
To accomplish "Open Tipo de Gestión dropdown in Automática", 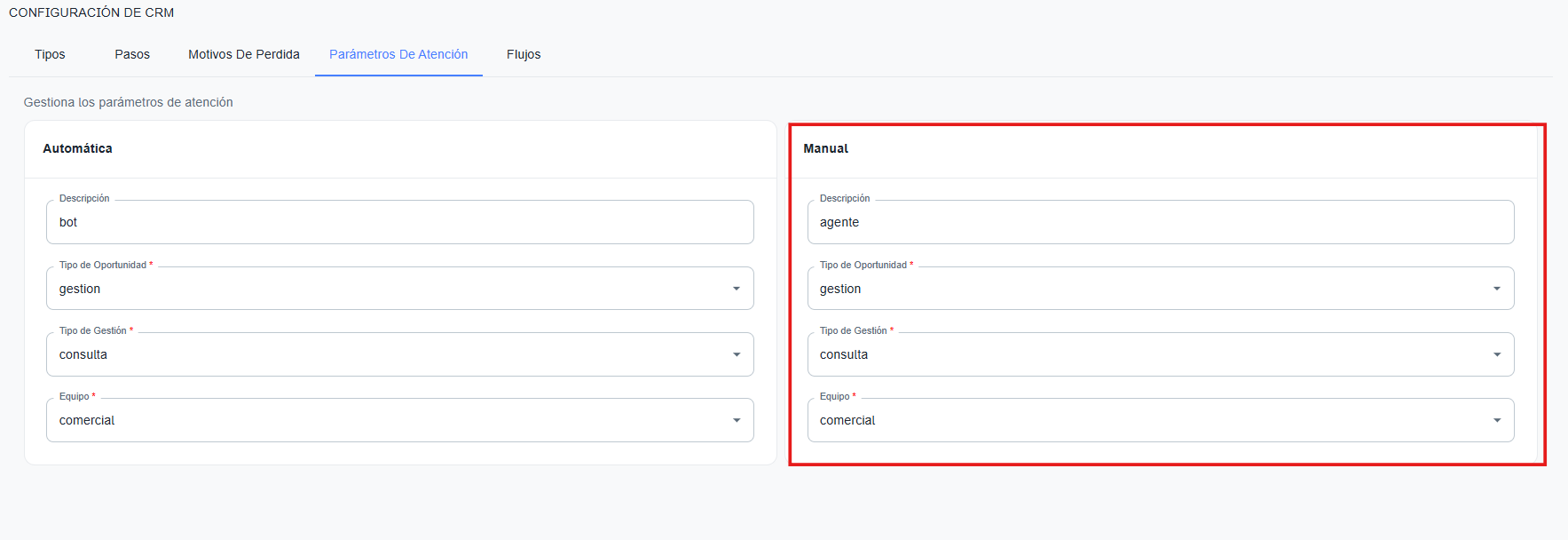I will (x=400, y=354).
